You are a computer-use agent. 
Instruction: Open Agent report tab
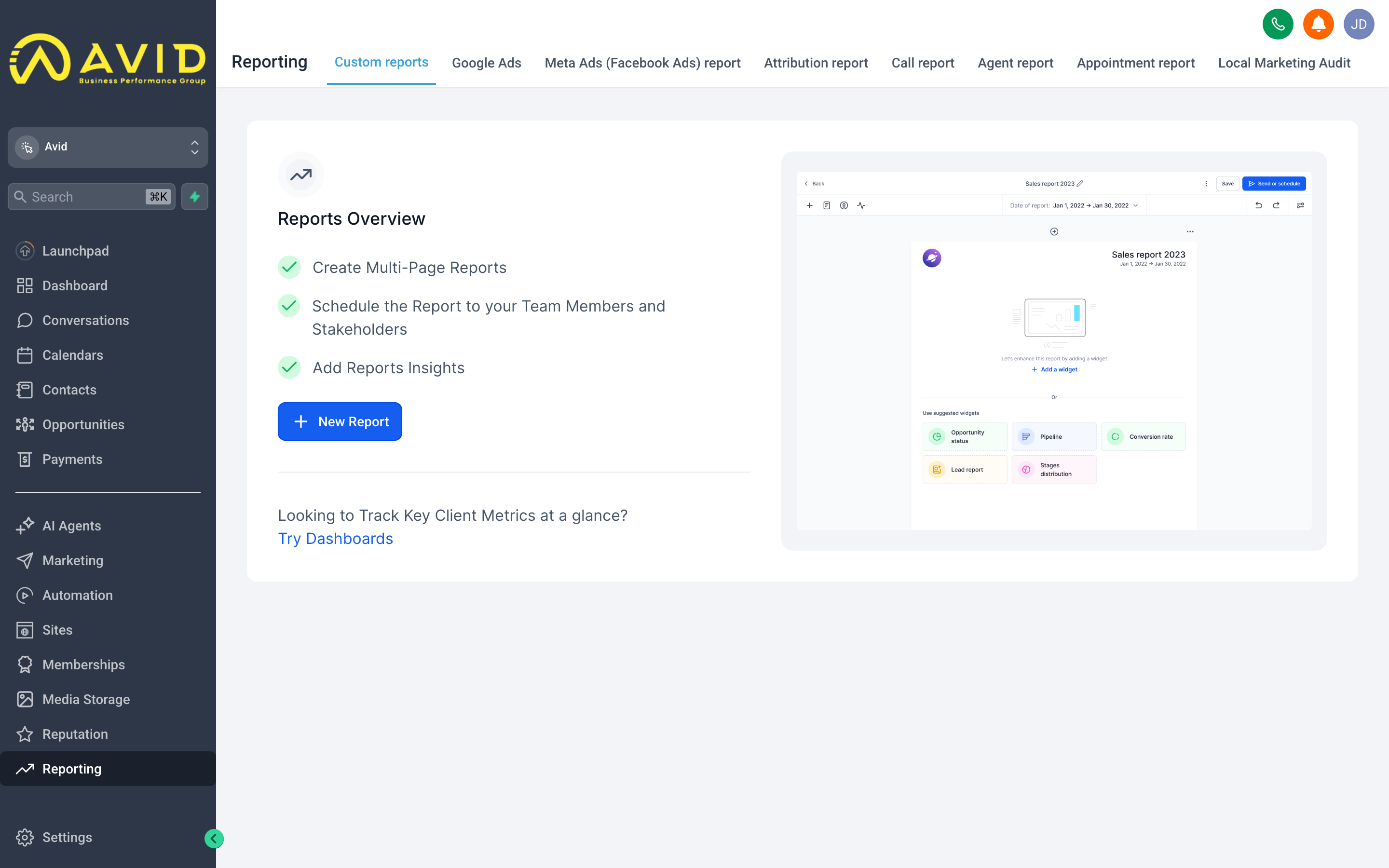click(1015, 63)
